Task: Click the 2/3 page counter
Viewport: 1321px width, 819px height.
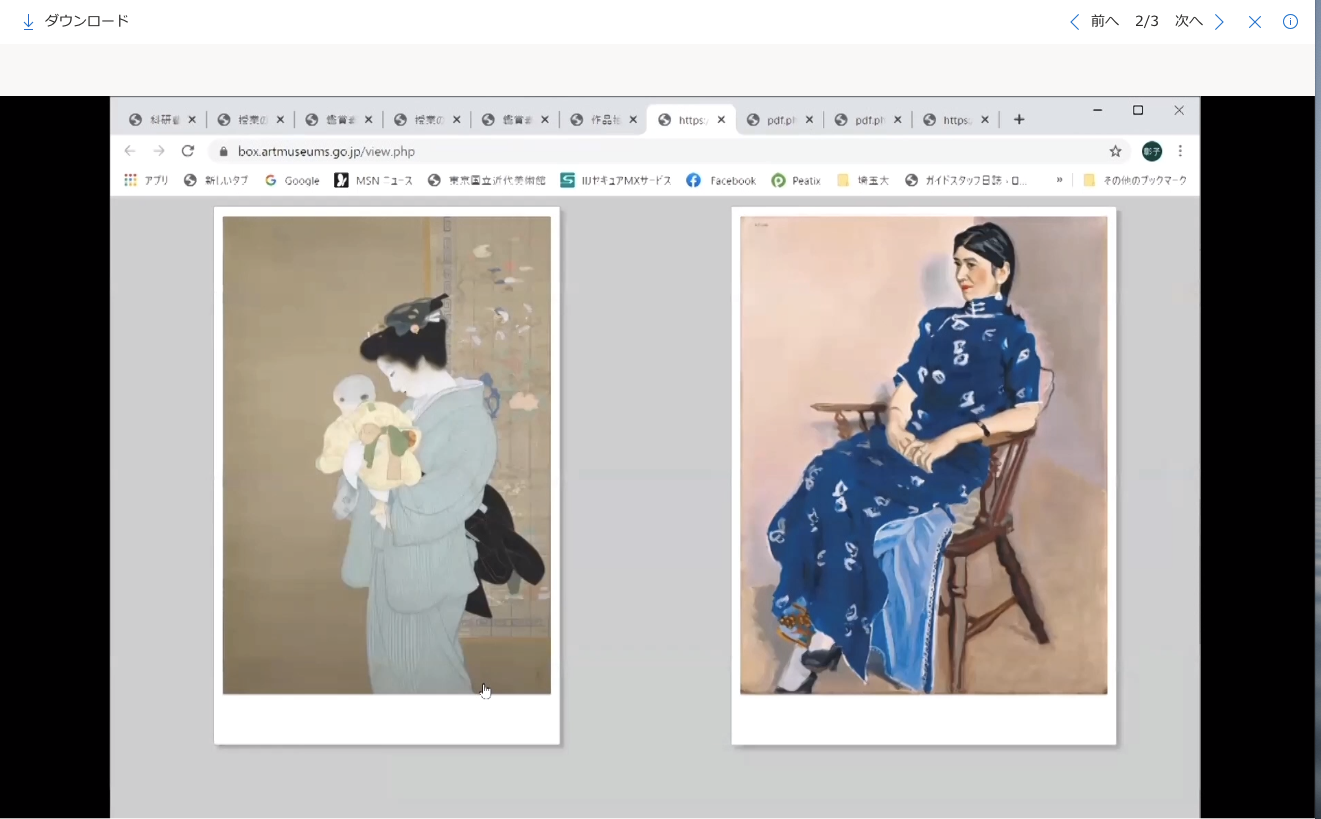Action: click(x=1147, y=21)
